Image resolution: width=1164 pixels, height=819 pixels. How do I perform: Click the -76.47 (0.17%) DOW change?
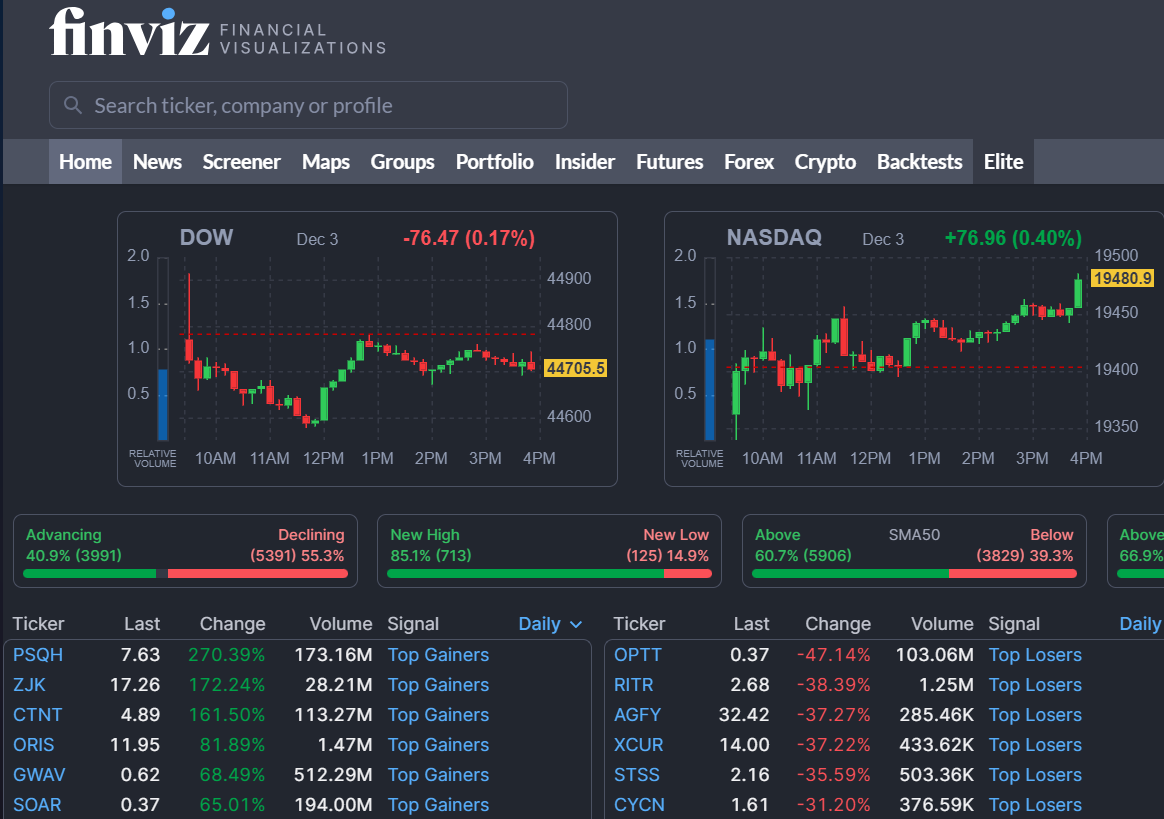point(468,238)
